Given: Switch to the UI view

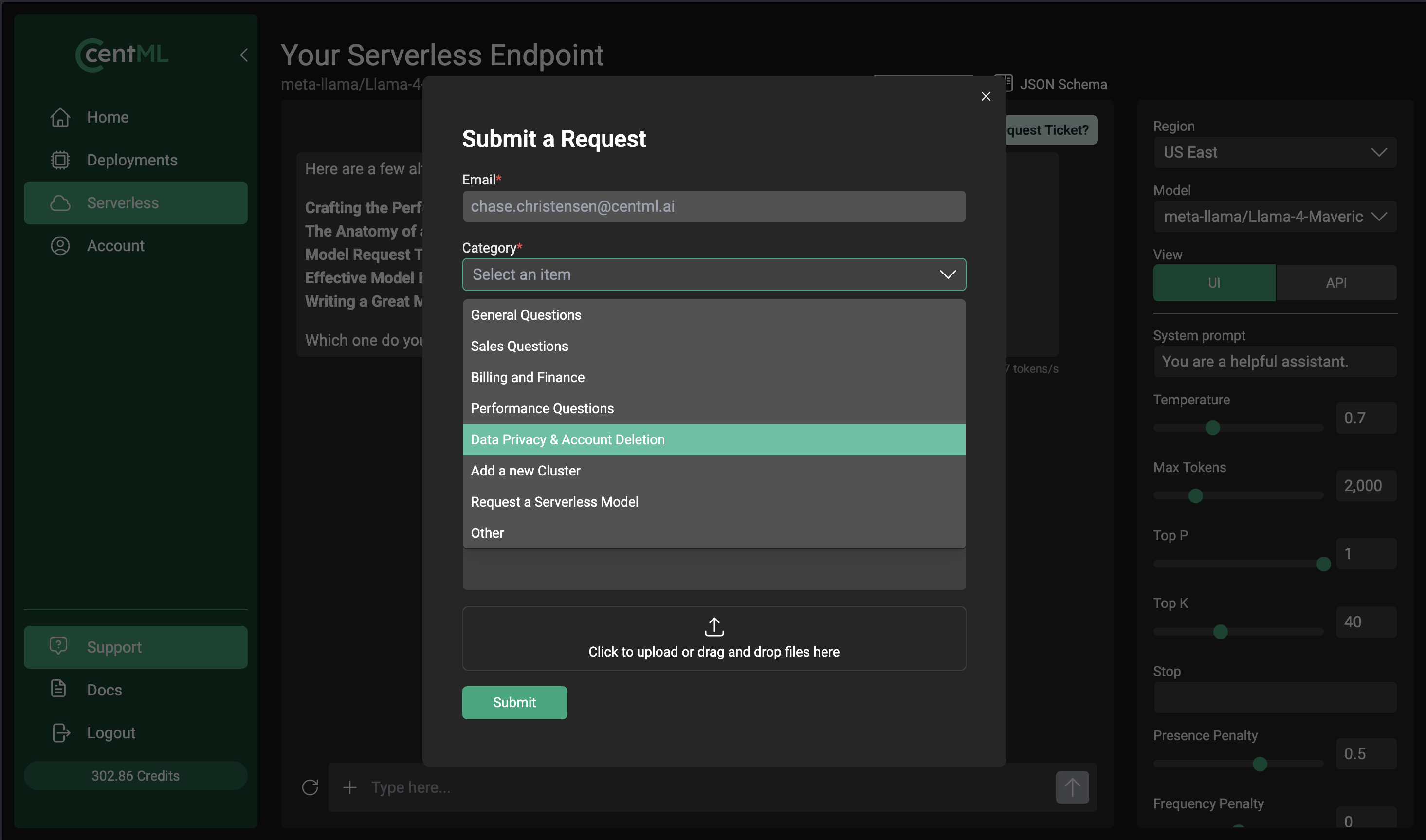Looking at the screenshot, I should pyautogui.click(x=1214, y=282).
